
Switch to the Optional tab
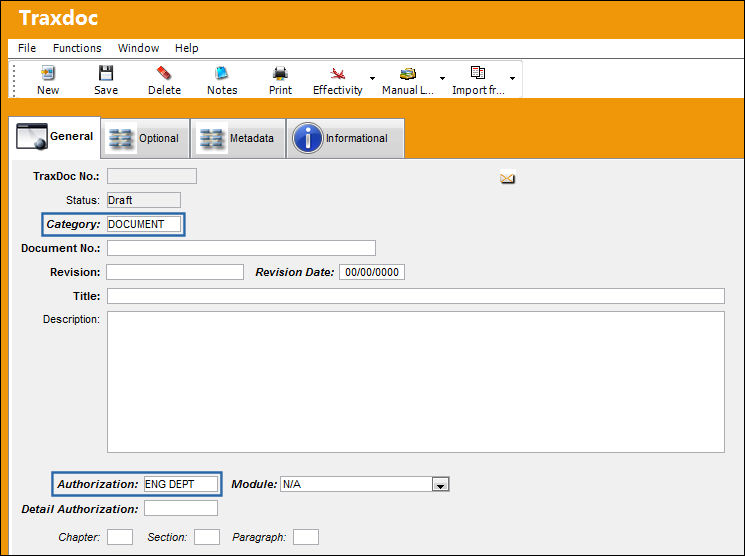click(145, 138)
